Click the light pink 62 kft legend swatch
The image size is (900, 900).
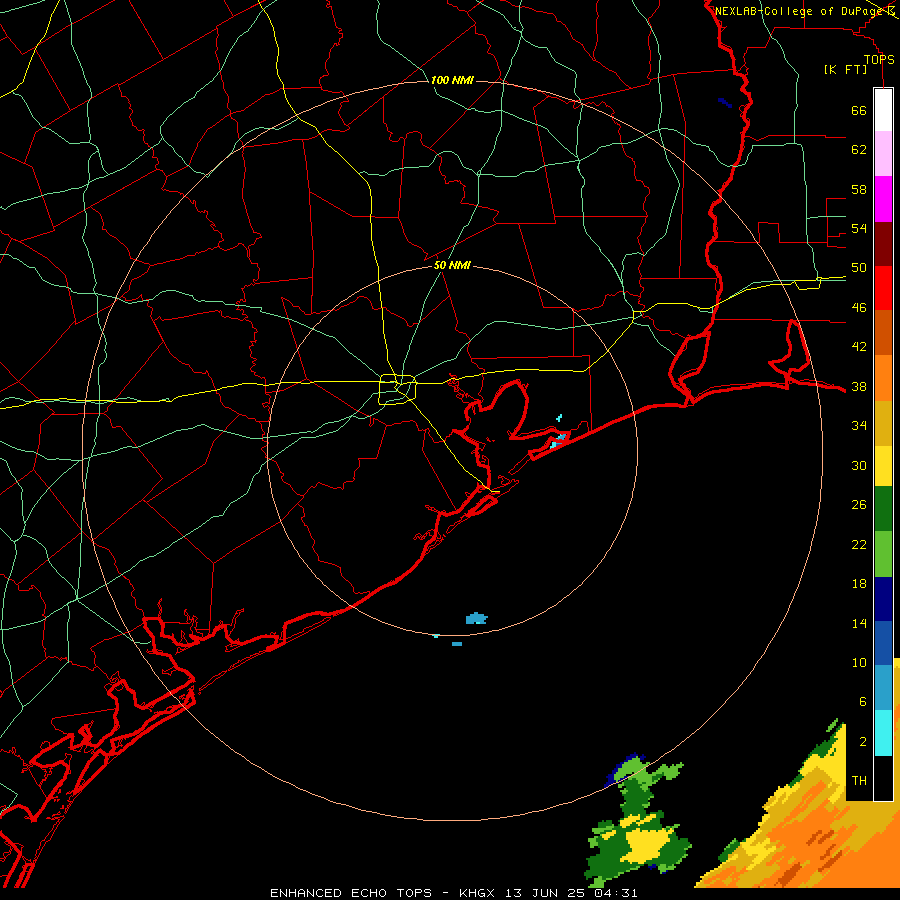click(883, 154)
